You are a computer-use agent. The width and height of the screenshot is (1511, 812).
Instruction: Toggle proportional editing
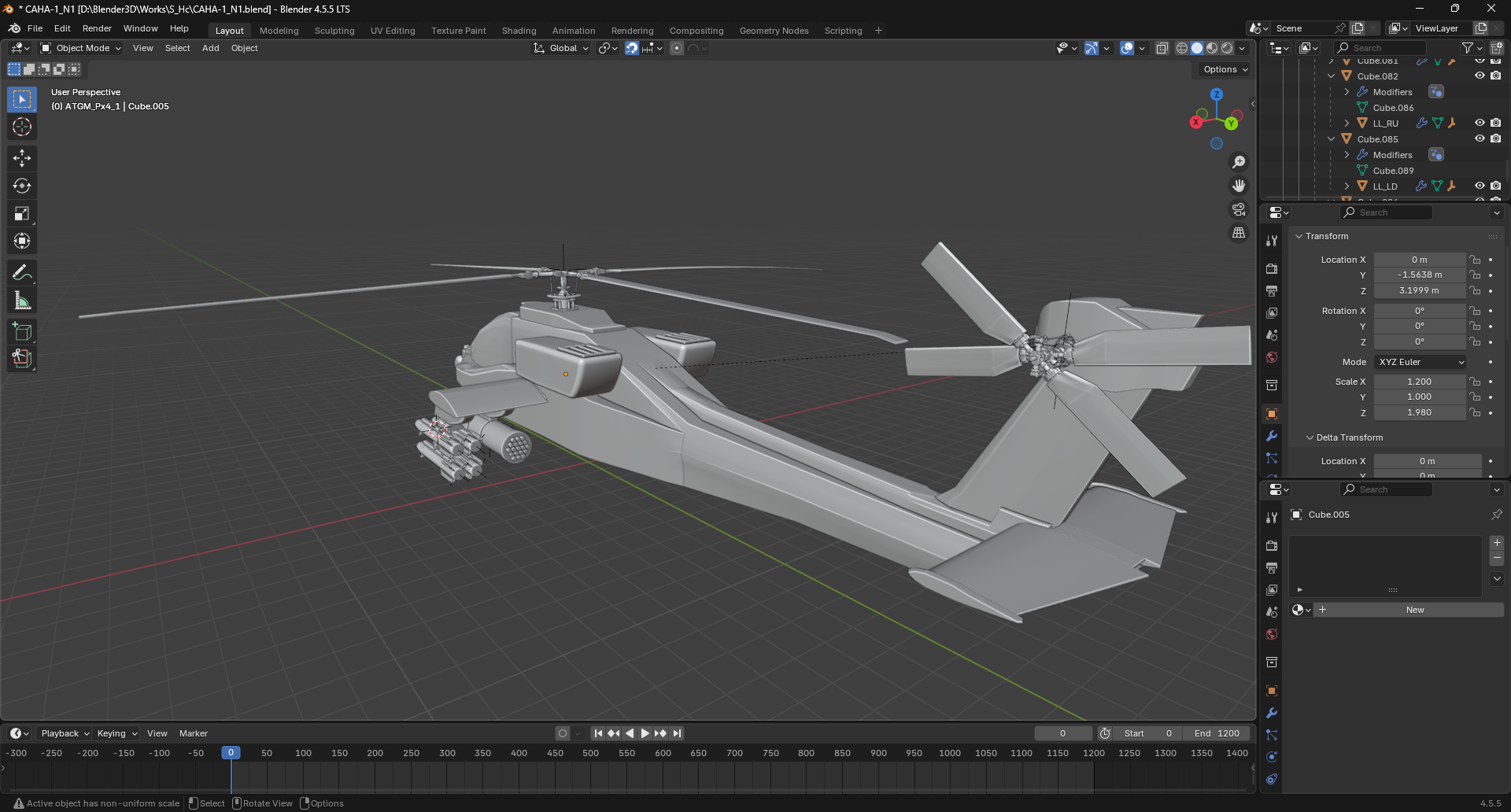677,48
